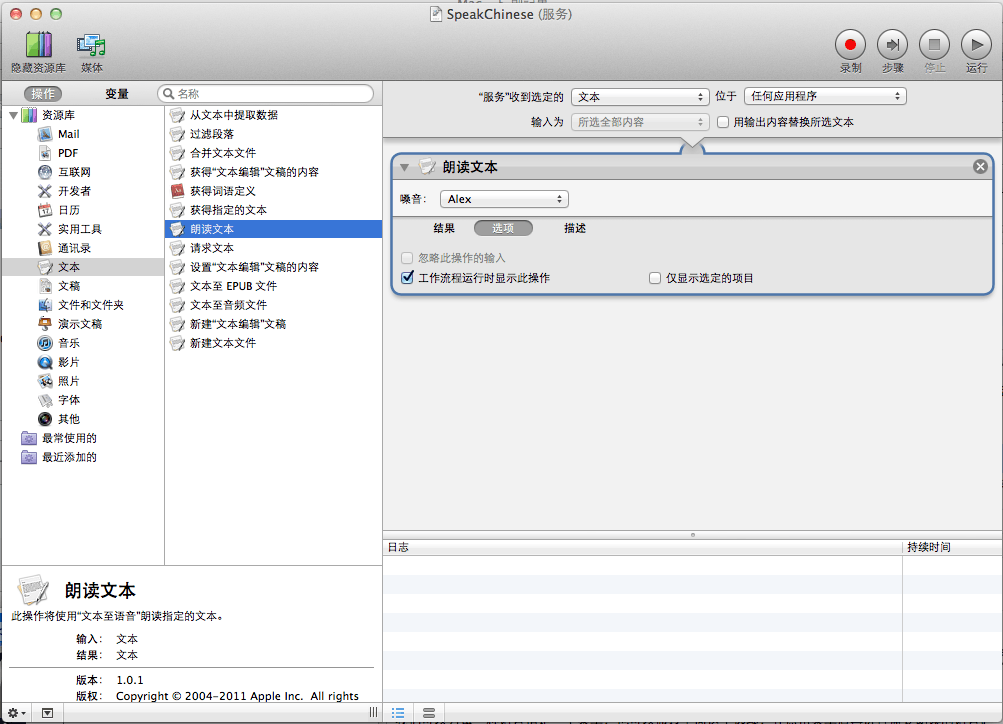Open the 所选全部内容 input dropdown

click(x=640, y=122)
